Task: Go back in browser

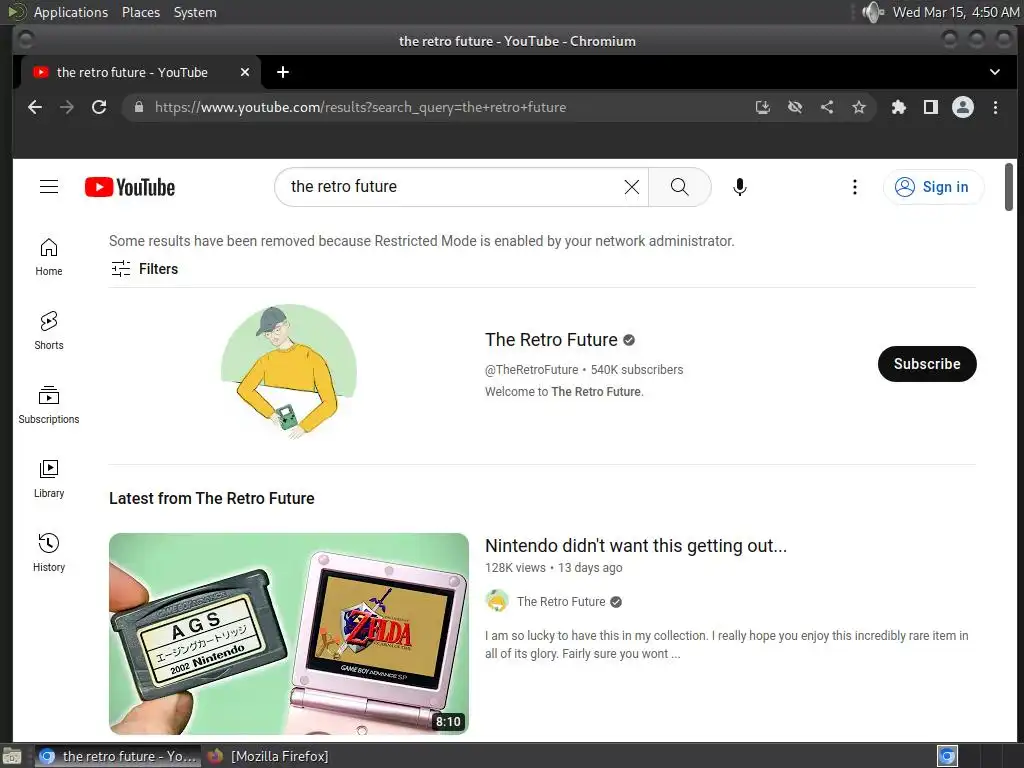Action: [35, 107]
